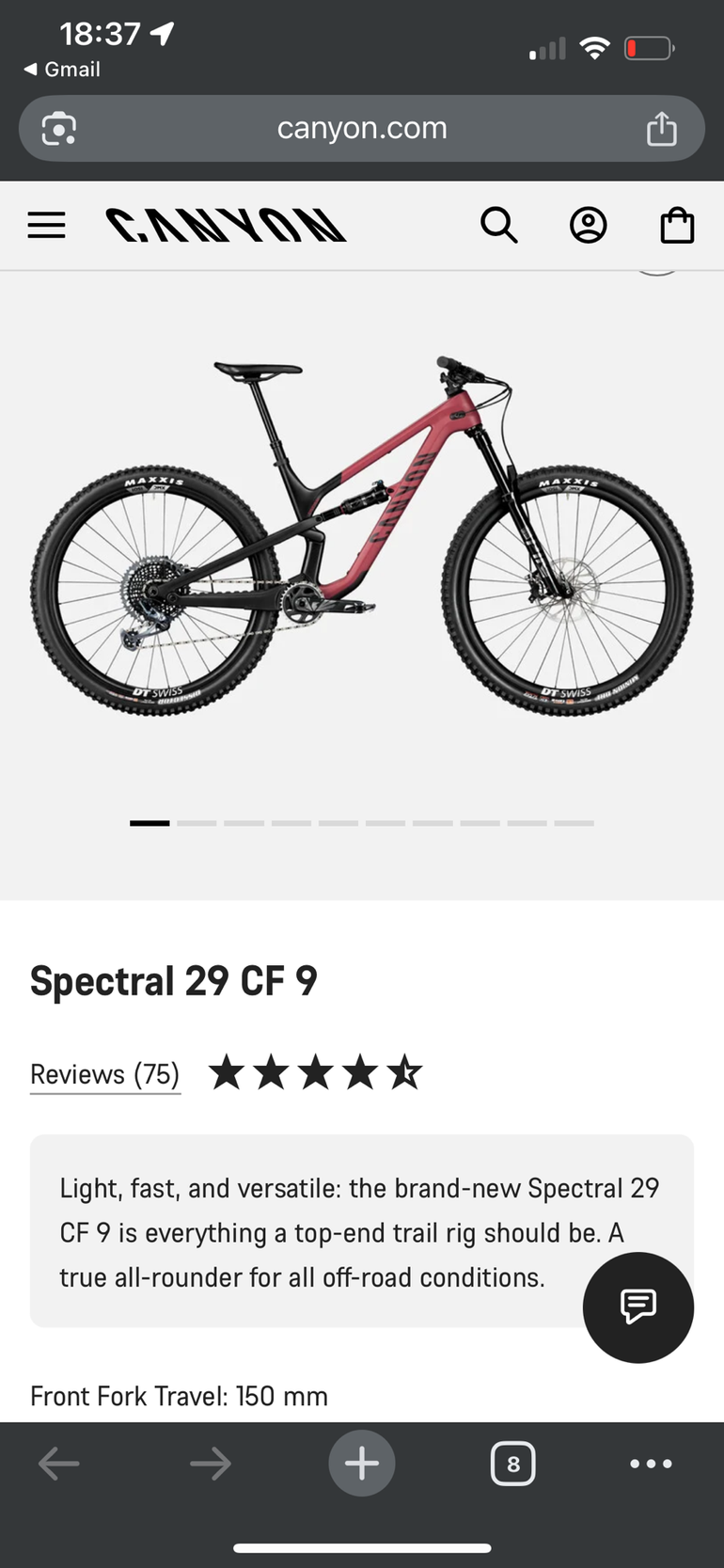Open the live chat bubble
724x1568 pixels.
pyautogui.click(x=637, y=1307)
